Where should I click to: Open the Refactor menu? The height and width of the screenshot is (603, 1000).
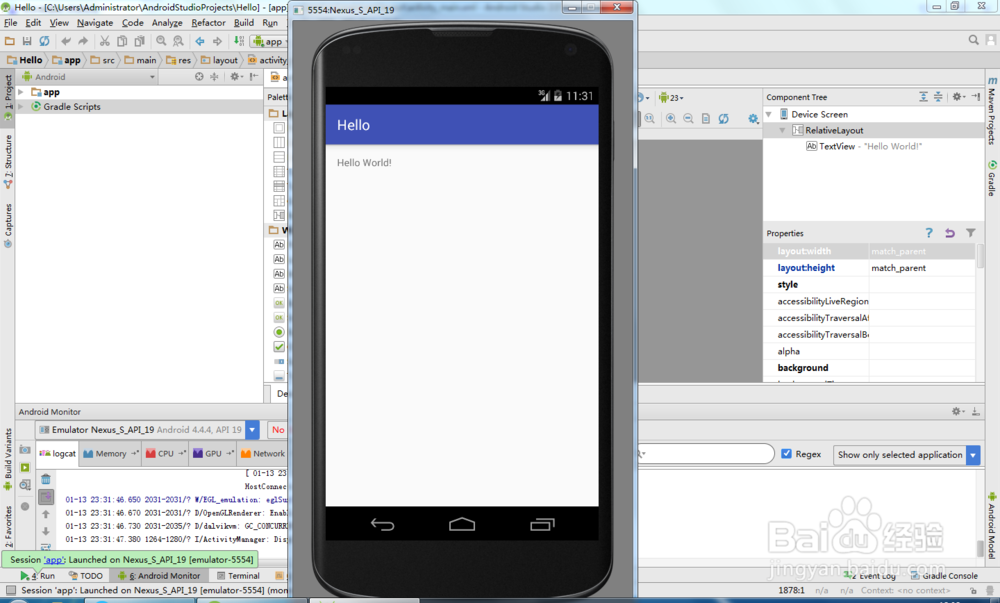(x=208, y=22)
